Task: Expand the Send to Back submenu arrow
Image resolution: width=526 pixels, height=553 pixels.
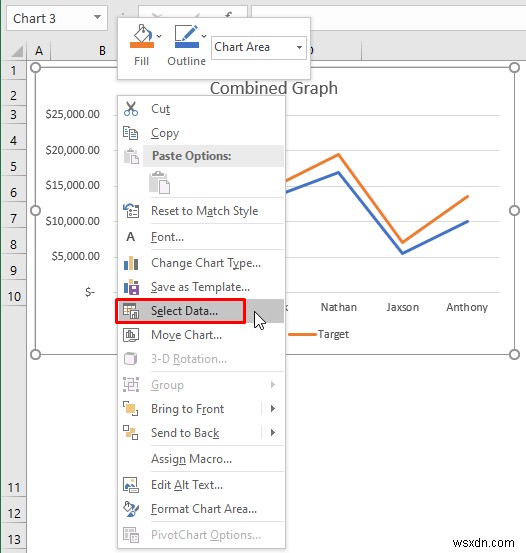Action: (x=273, y=433)
